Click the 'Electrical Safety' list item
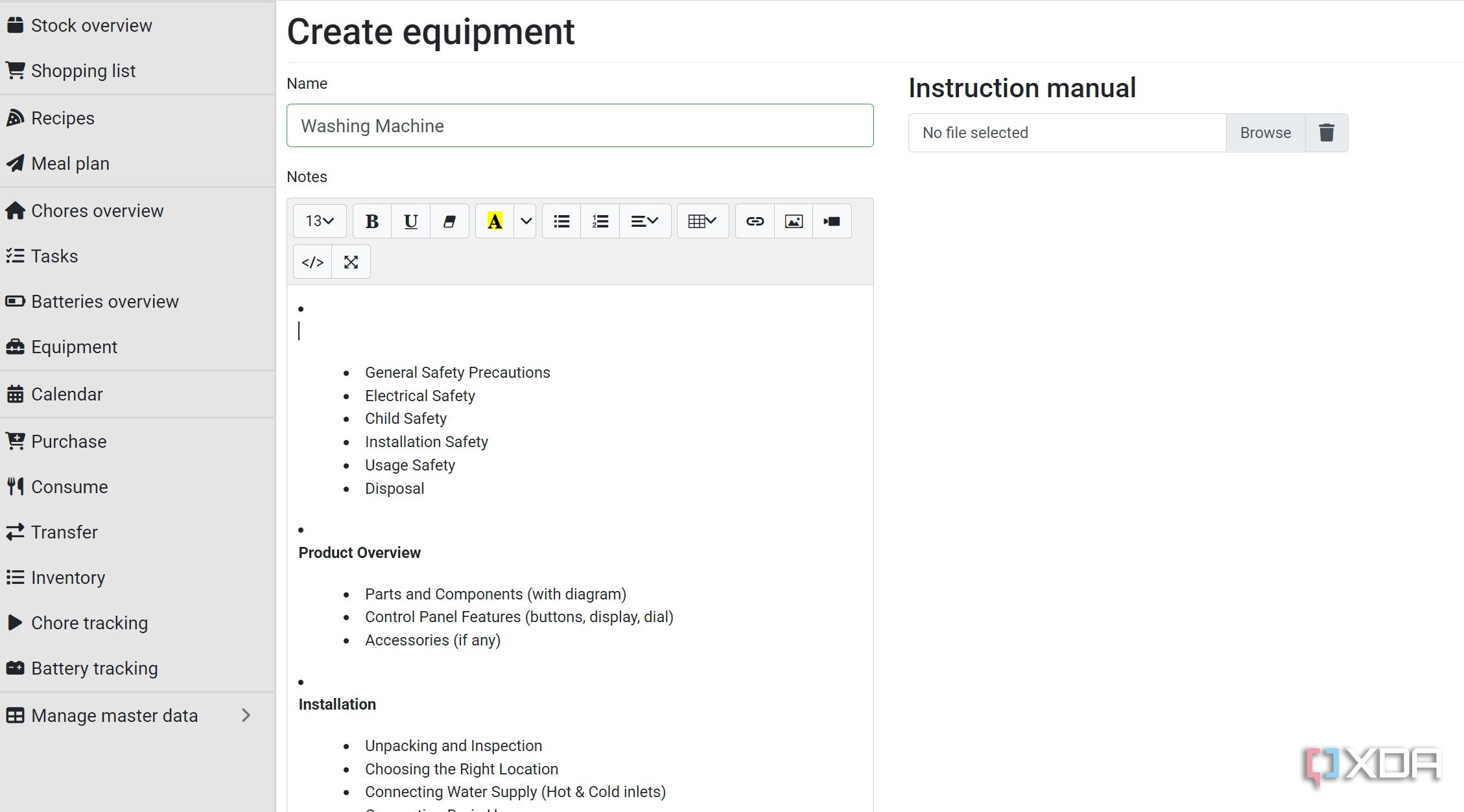Viewport: 1464px width, 812px height. [x=419, y=396]
